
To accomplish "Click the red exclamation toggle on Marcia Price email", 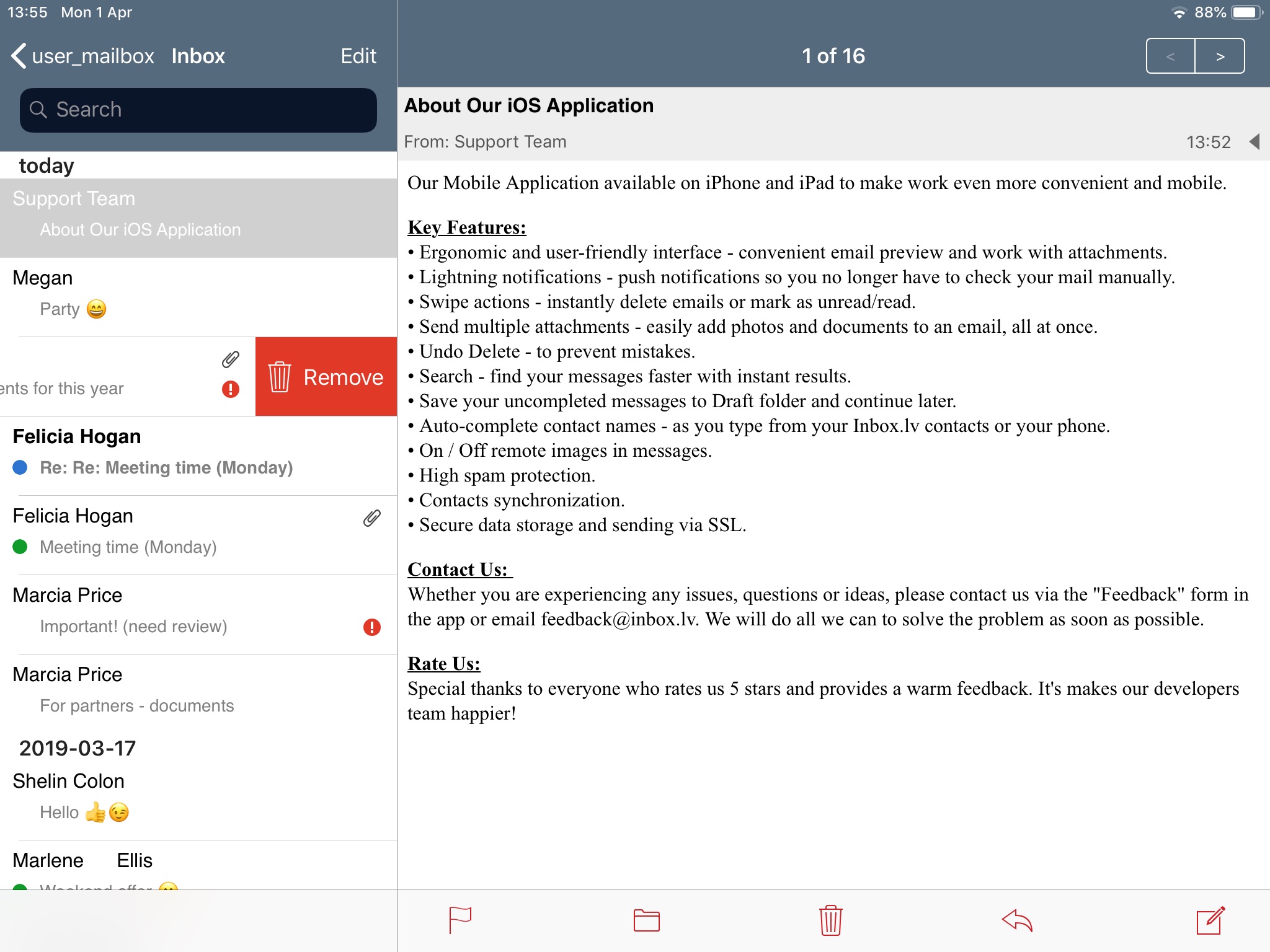I will [371, 627].
